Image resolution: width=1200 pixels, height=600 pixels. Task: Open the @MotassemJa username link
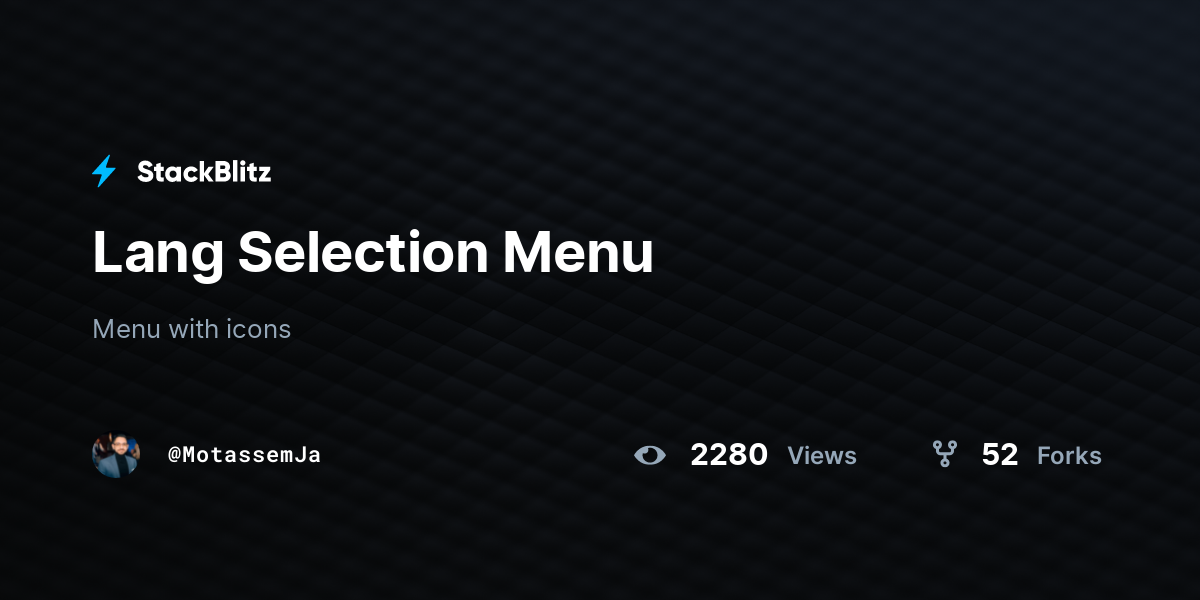(244, 455)
